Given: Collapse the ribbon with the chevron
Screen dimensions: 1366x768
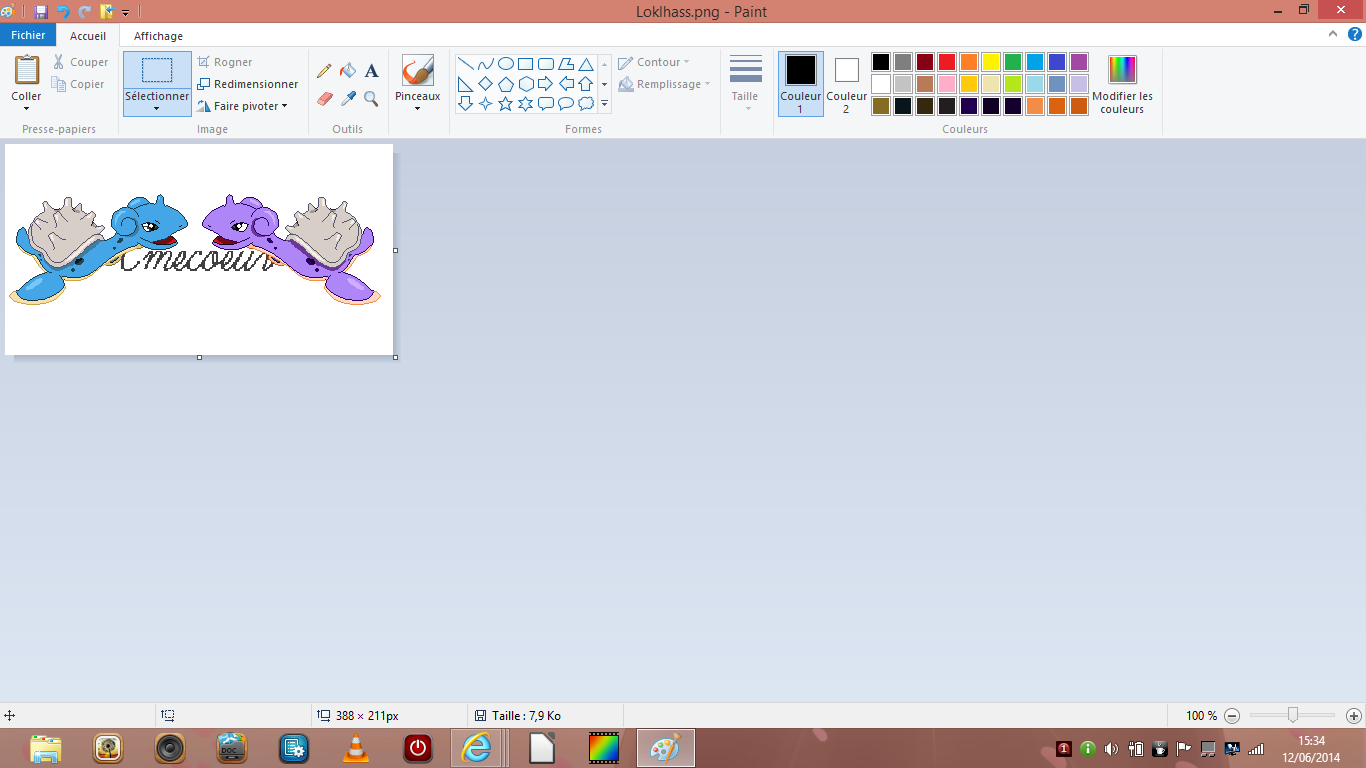Looking at the screenshot, I should [x=1333, y=35].
